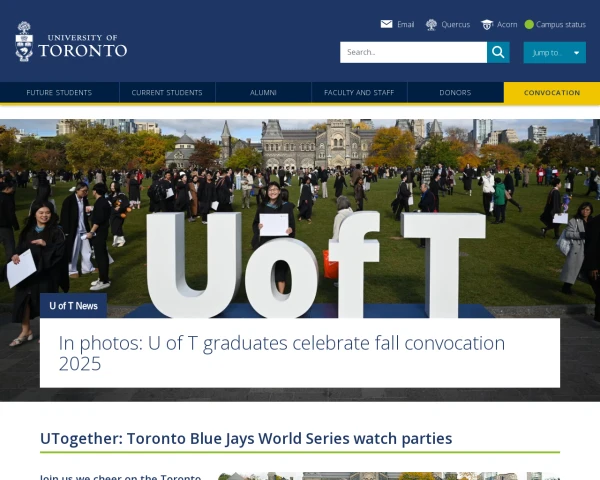600x480 pixels.
Task: Open the Campus status link text
Action: (561, 24)
